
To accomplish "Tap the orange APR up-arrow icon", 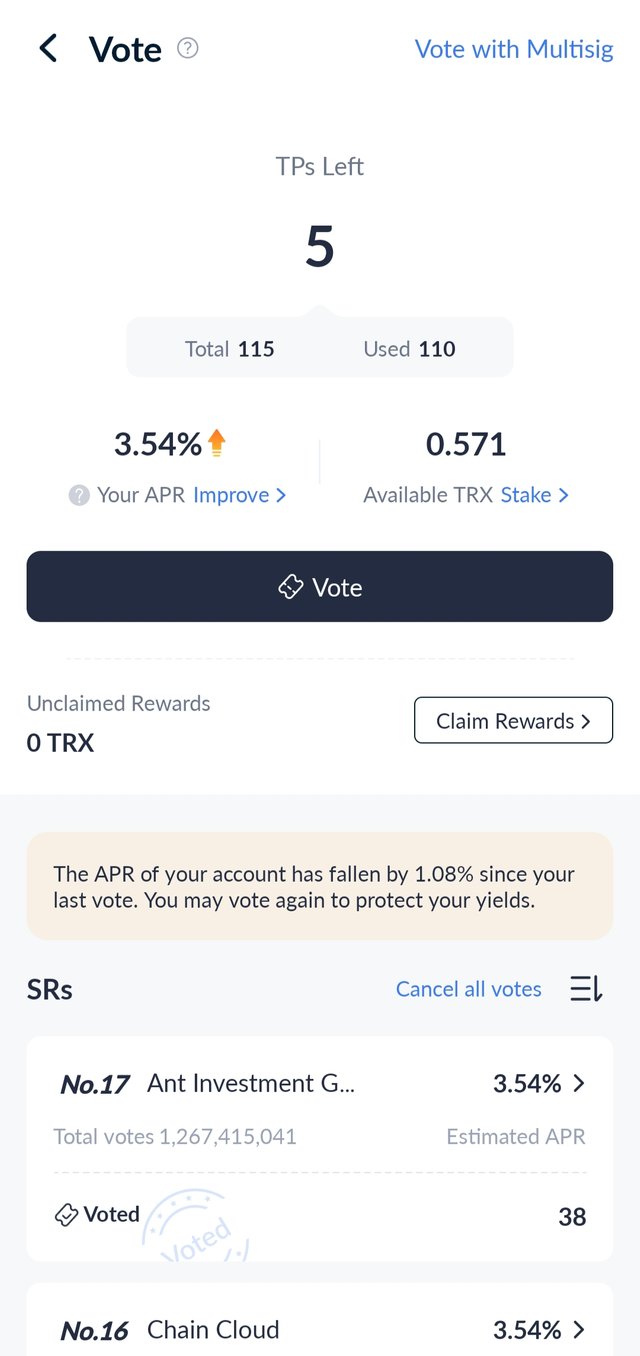I will pyautogui.click(x=217, y=443).
